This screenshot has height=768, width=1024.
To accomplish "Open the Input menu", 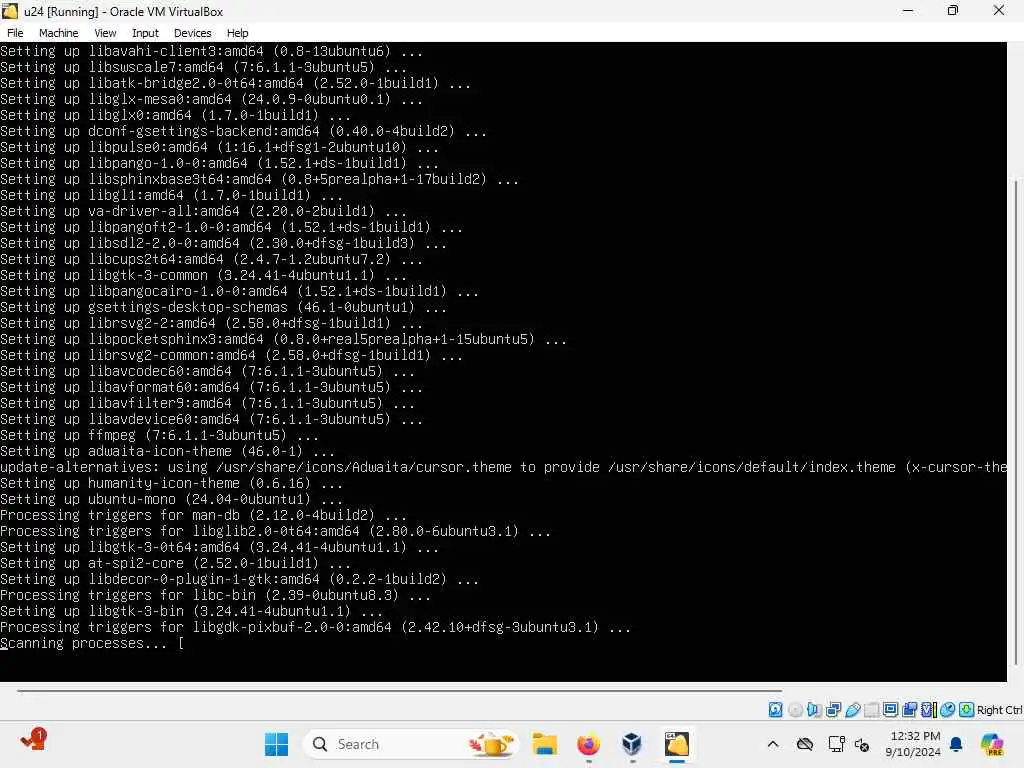I will tap(145, 33).
